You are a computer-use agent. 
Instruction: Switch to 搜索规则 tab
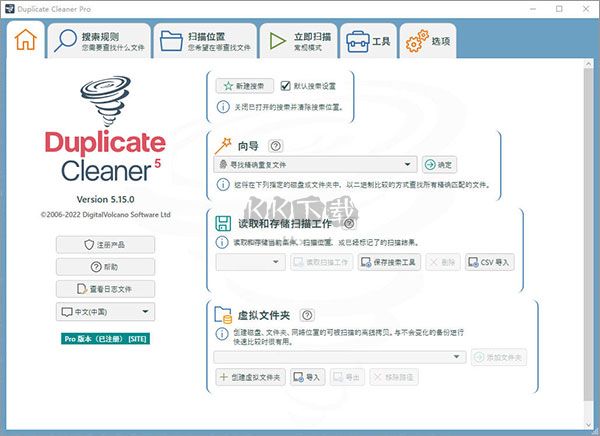99,41
